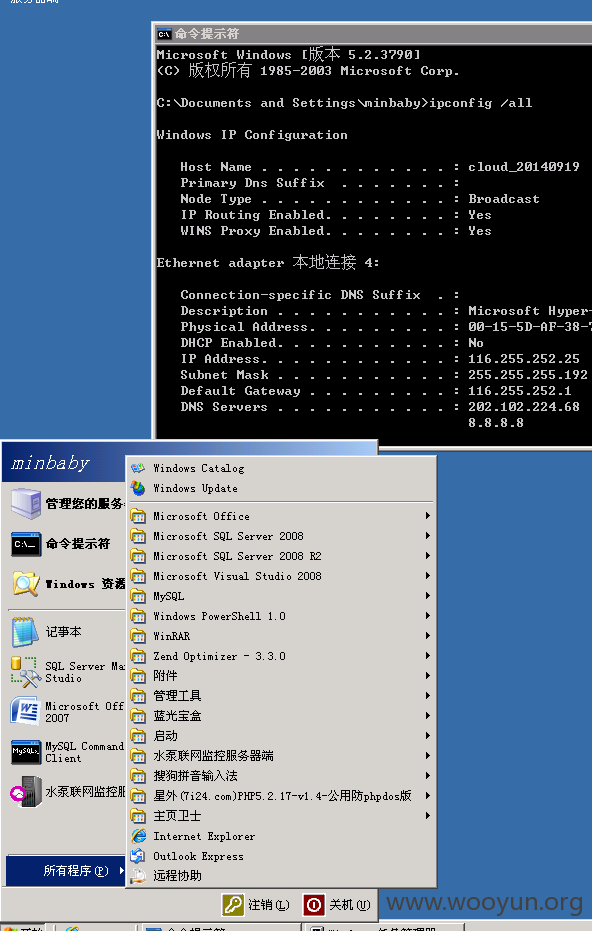Expand 管理工具 submenu arrow
592x931 pixels.
point(428,695)
